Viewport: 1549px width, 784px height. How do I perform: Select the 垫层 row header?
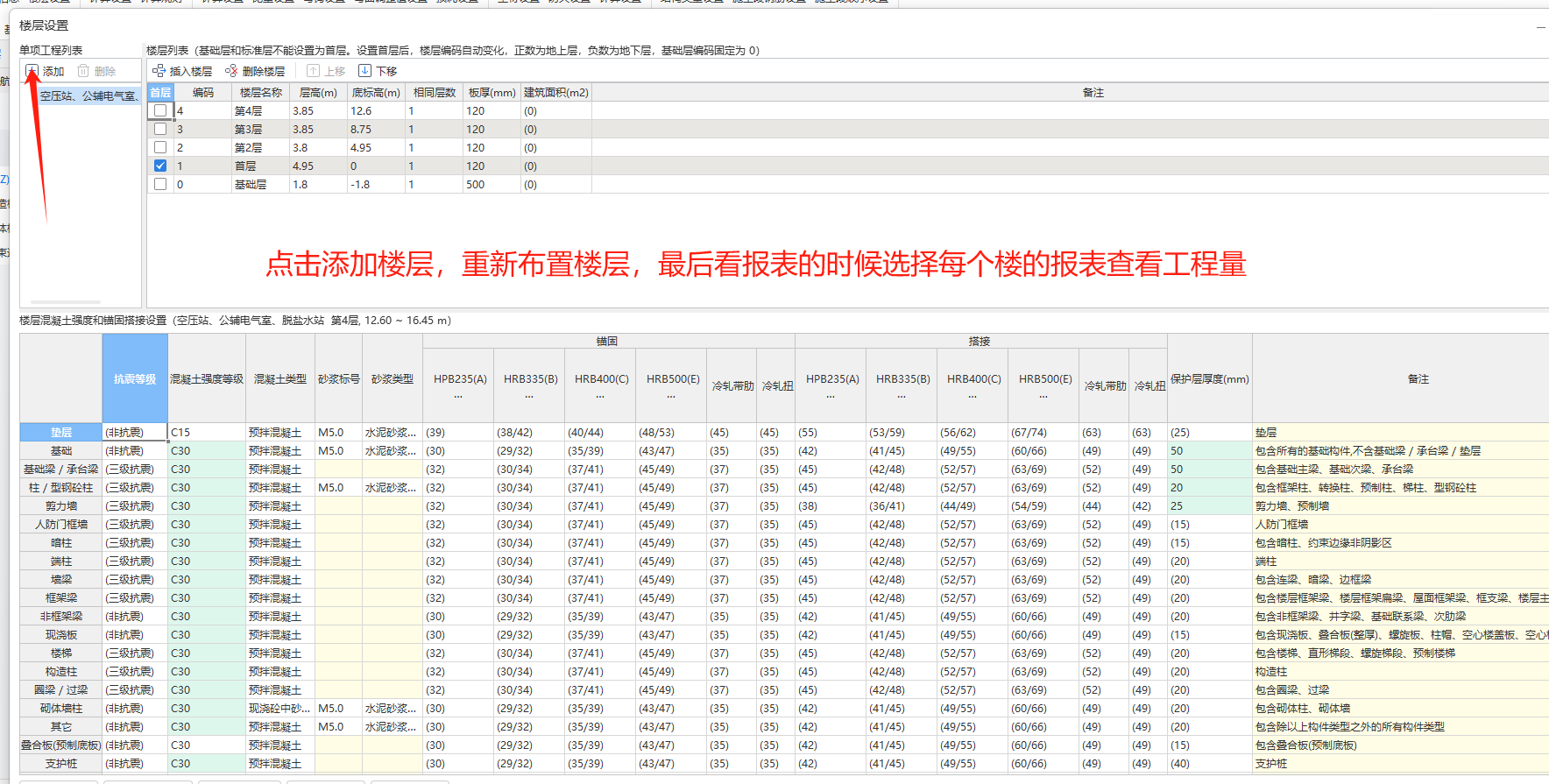[61, 432]
